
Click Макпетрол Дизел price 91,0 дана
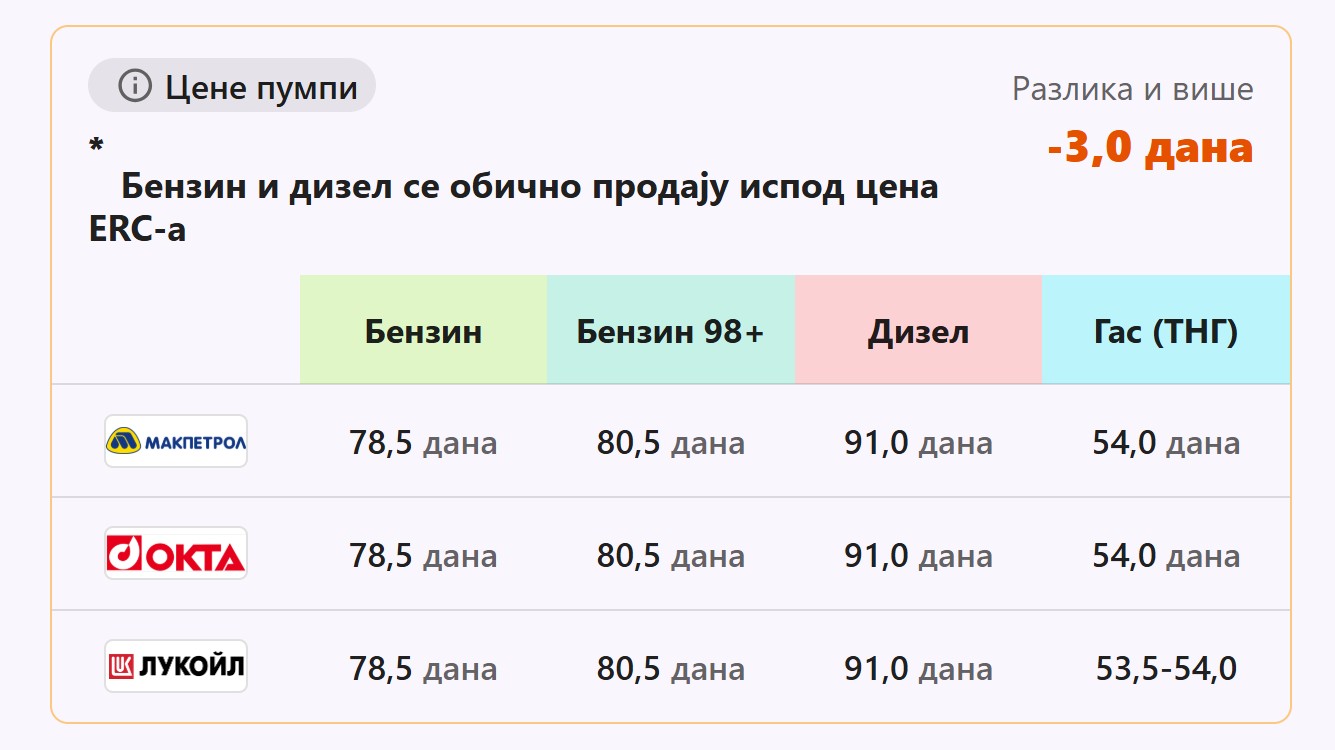pyautogui.click(x=918, y=442)
